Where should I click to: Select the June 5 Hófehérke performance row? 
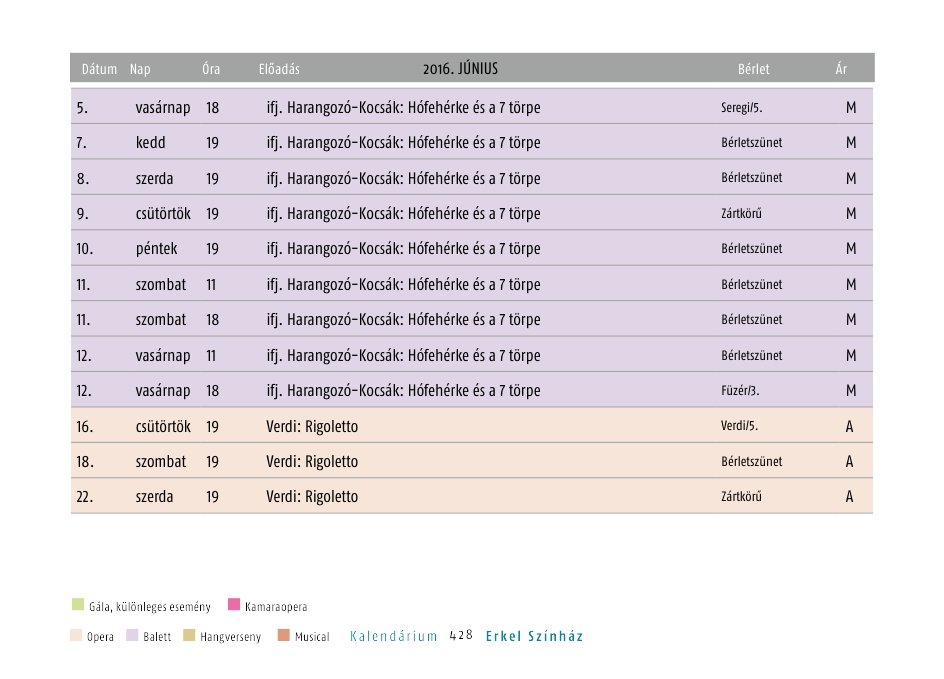(403, 107)
